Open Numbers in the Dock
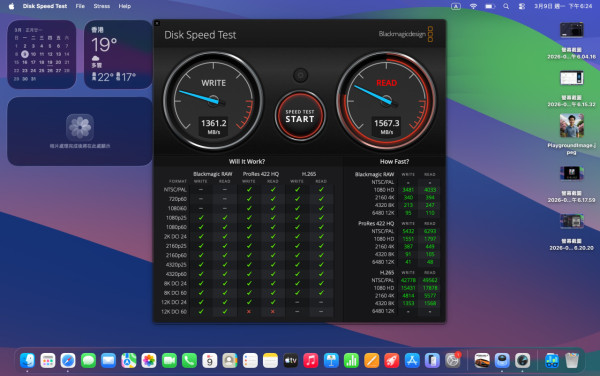 click(x=351, y=360)
